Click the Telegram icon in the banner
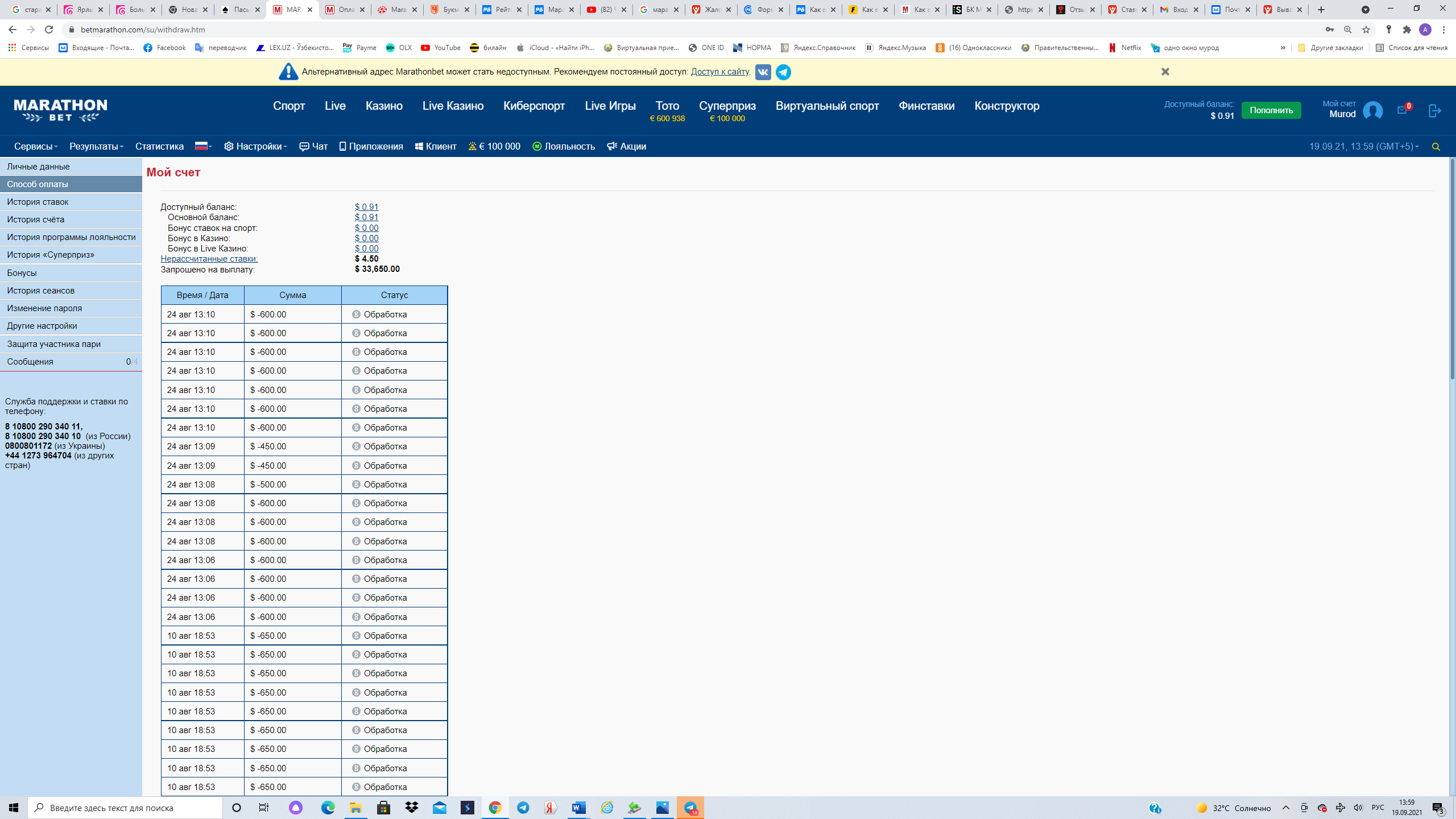Screen dimensions: 1456x819 pos(783,72)
